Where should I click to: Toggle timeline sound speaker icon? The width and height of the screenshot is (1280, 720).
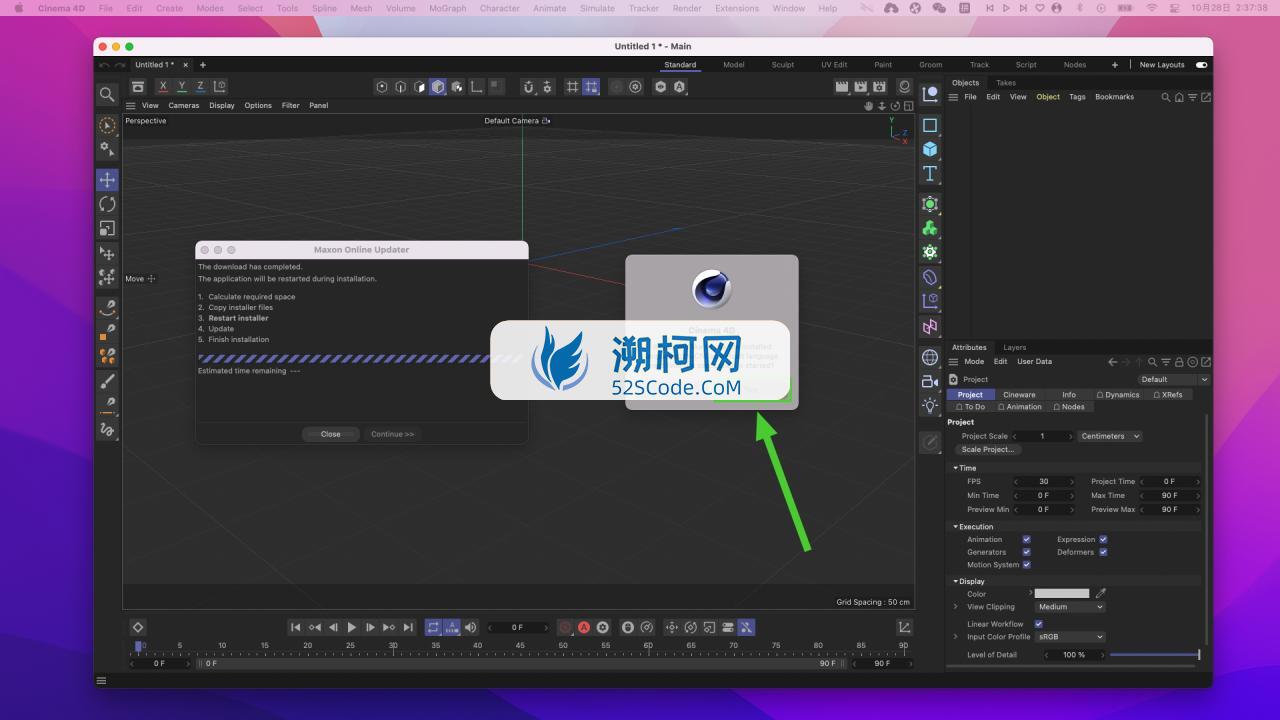[x=471, y=627]
